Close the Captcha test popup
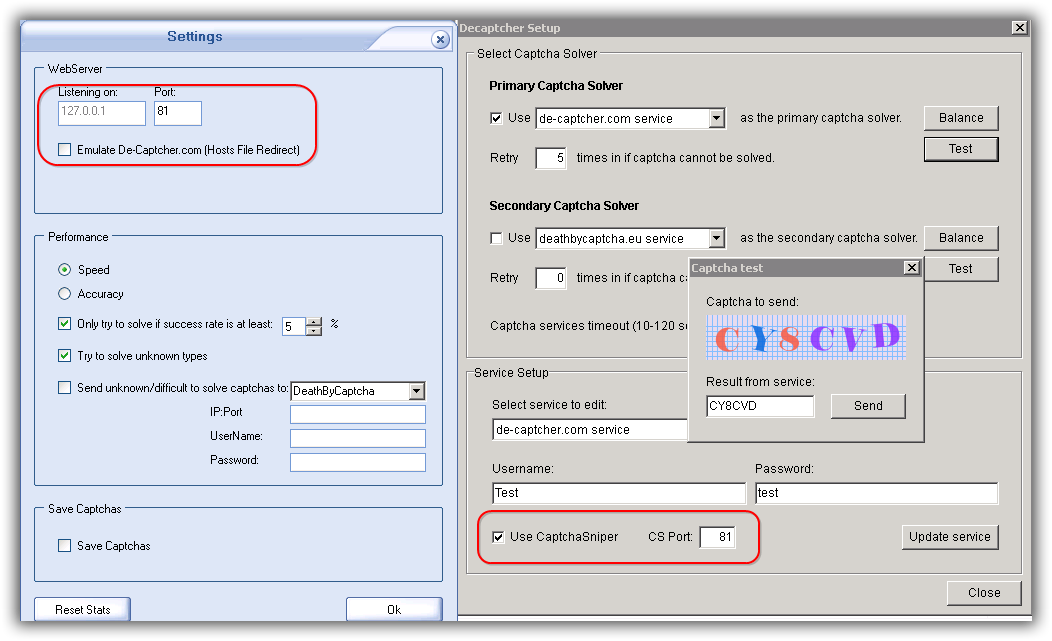Image resolution: width=1052 pixels, height=641 pixels. pyautogui.click(x=911, y=268)
